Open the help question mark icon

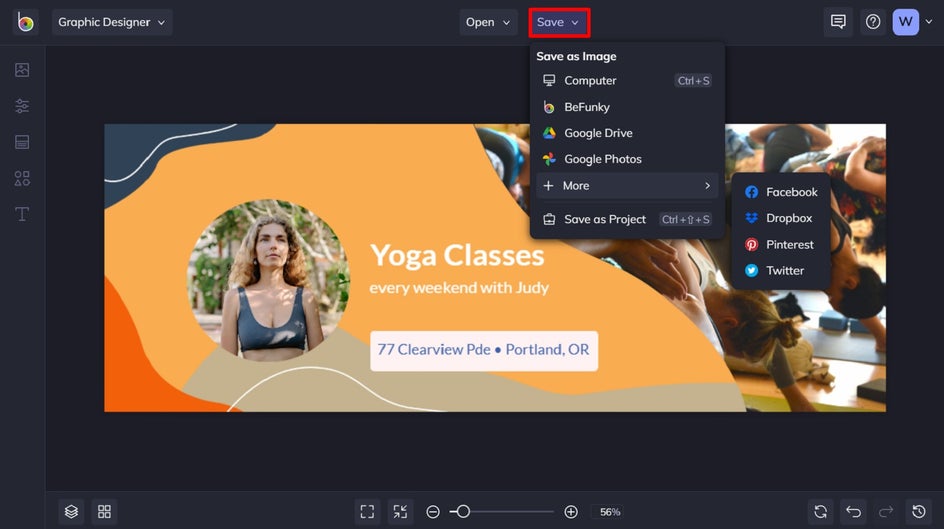[873, 22]
